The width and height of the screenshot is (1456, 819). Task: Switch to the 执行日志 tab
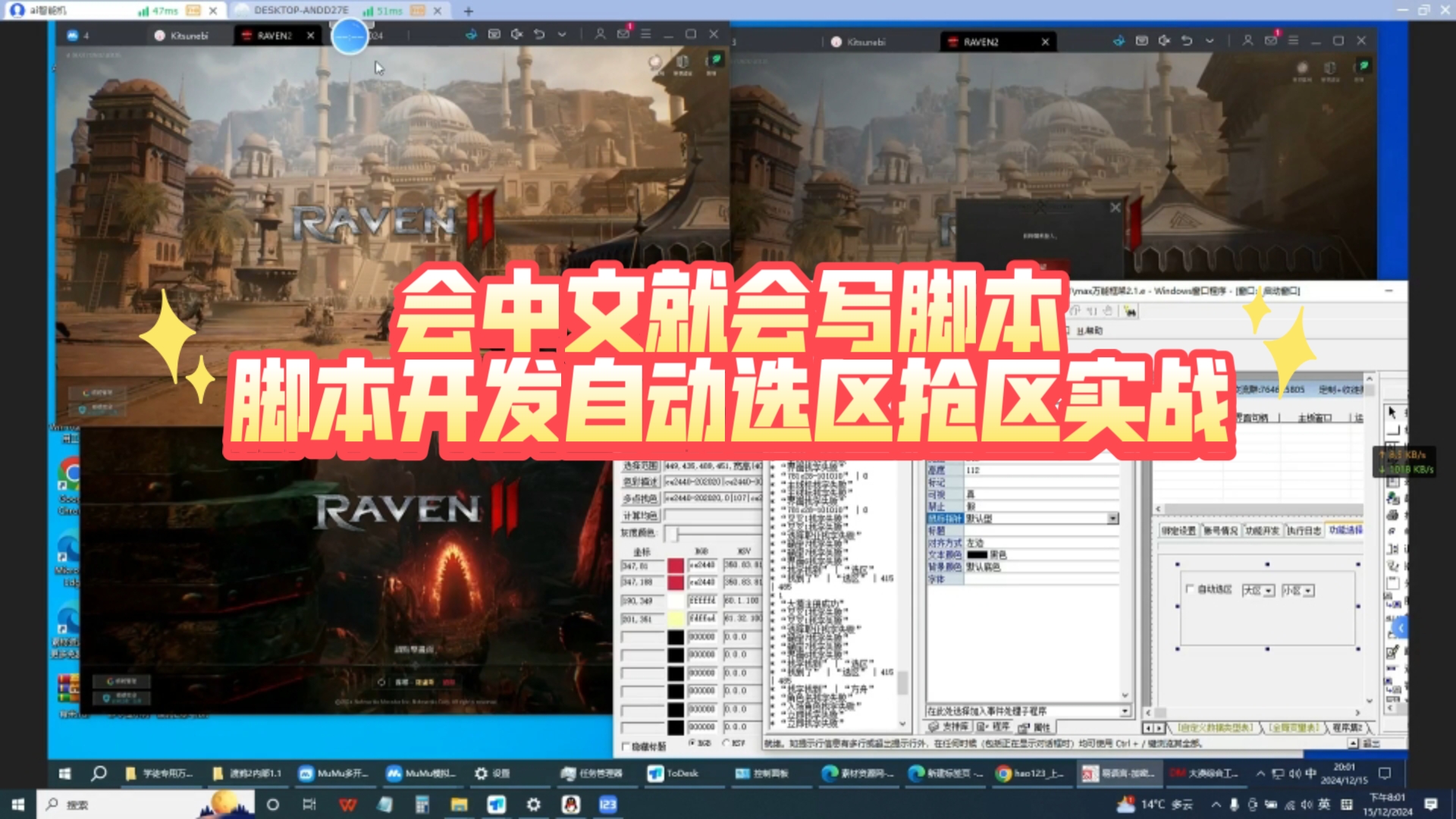(x=1304, y=530)
